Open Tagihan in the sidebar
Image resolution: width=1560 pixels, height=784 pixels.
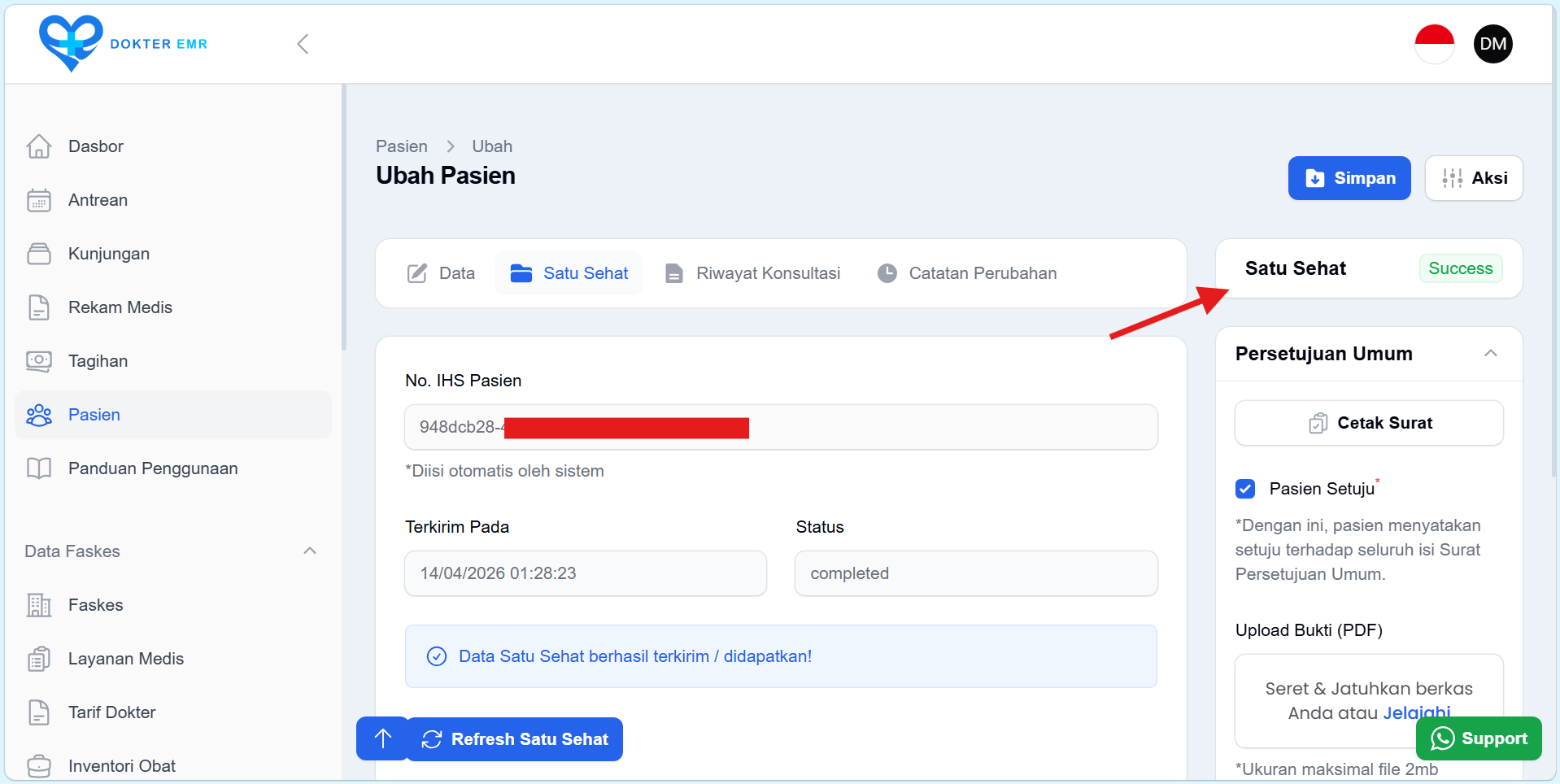point(173,361)
